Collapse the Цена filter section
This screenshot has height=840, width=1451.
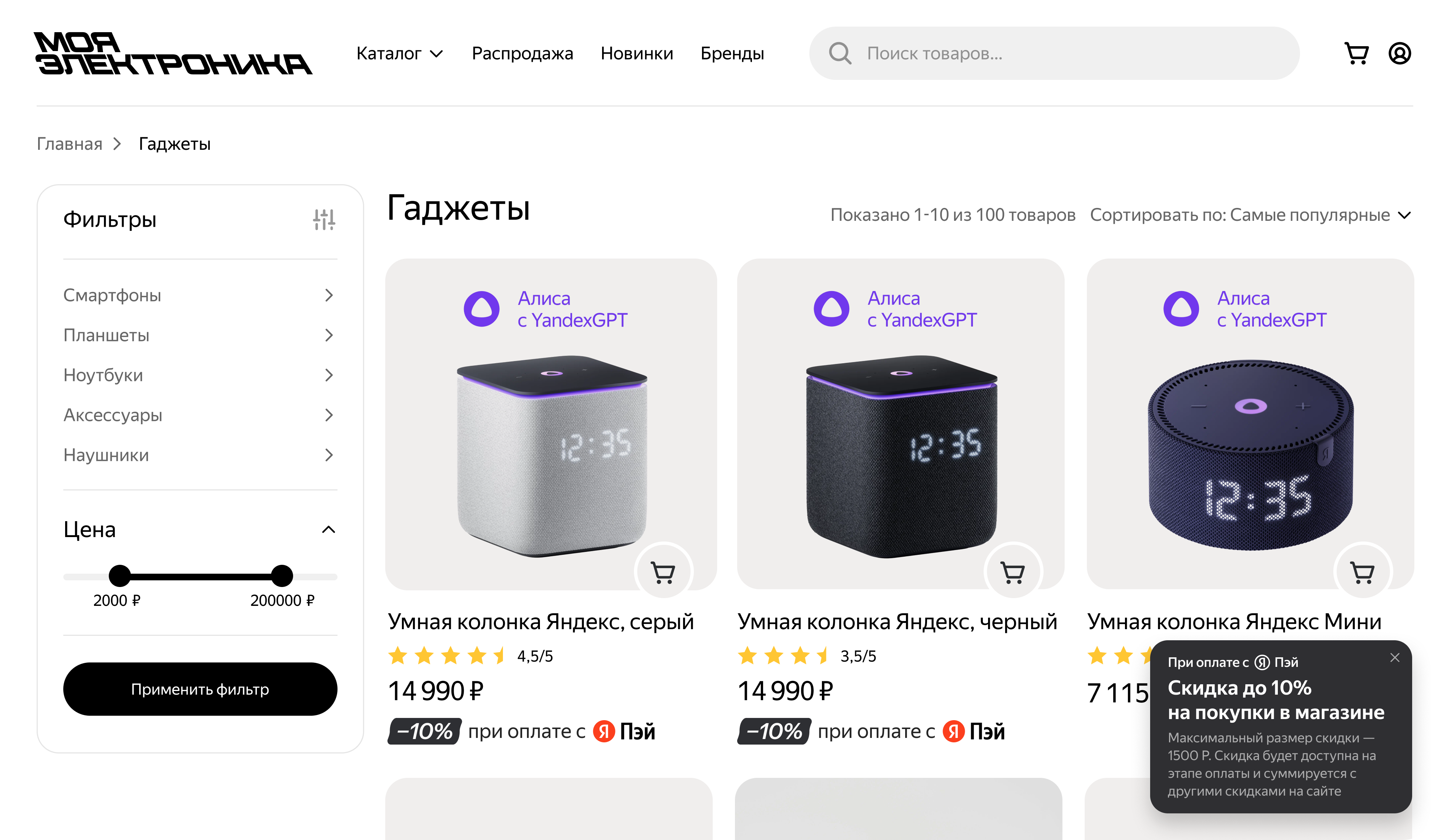pyautogui.click(x=328, y=530)
